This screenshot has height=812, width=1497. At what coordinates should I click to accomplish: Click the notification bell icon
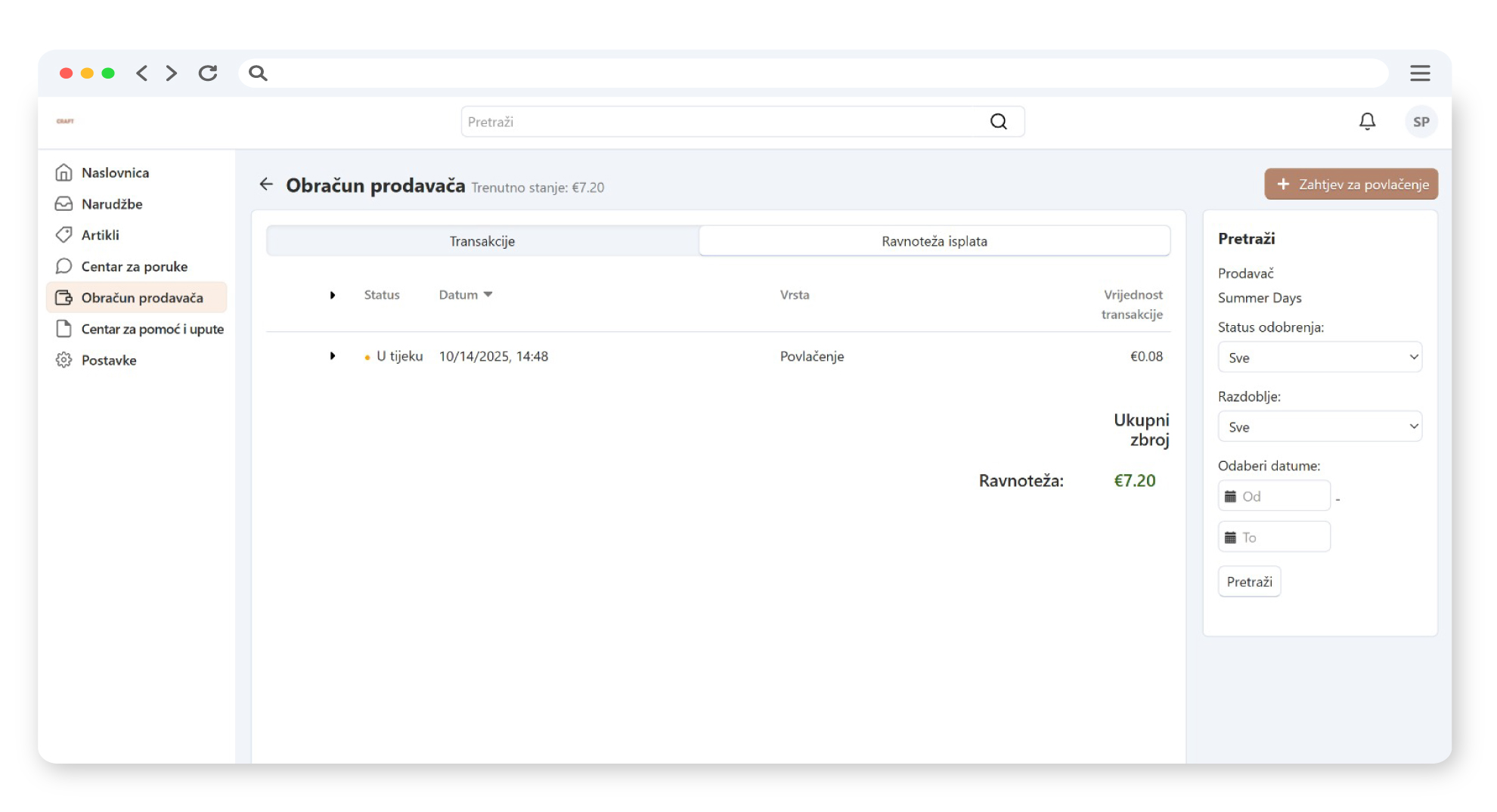1367,122
